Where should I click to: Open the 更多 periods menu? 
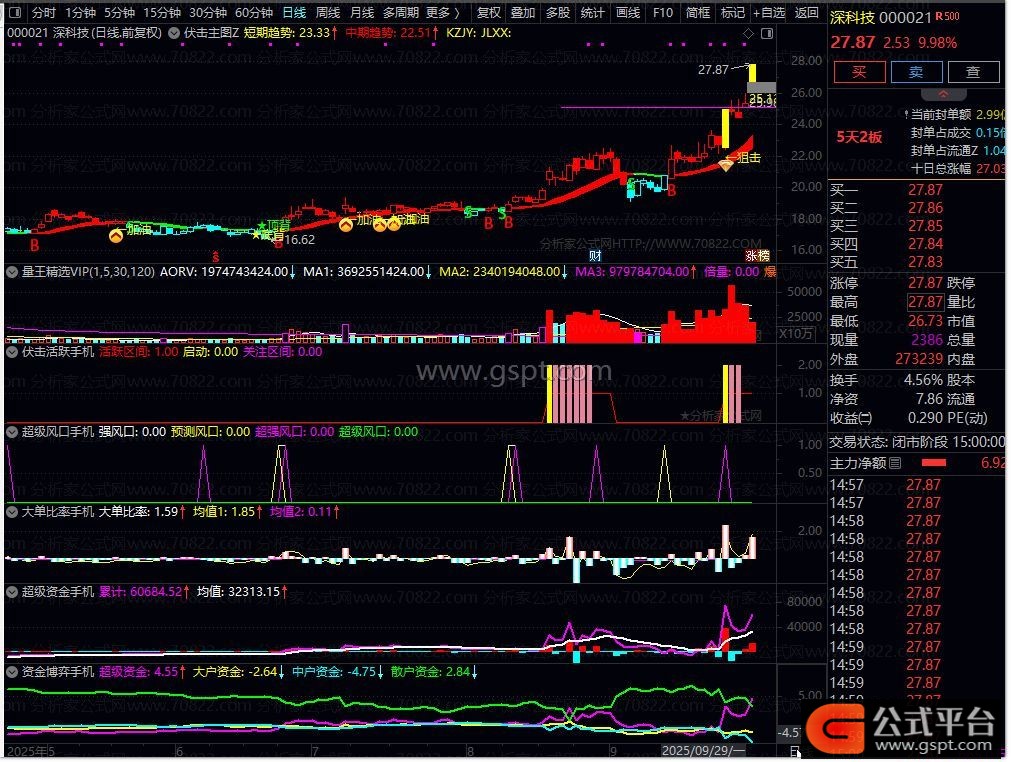click(442, 13)
